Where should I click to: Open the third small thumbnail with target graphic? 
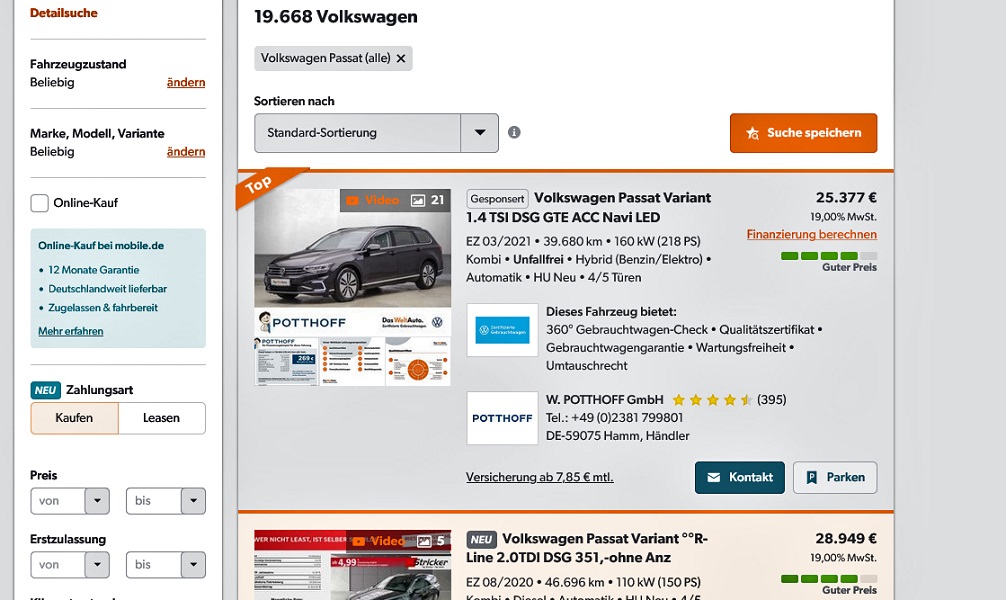click(418, 361)
